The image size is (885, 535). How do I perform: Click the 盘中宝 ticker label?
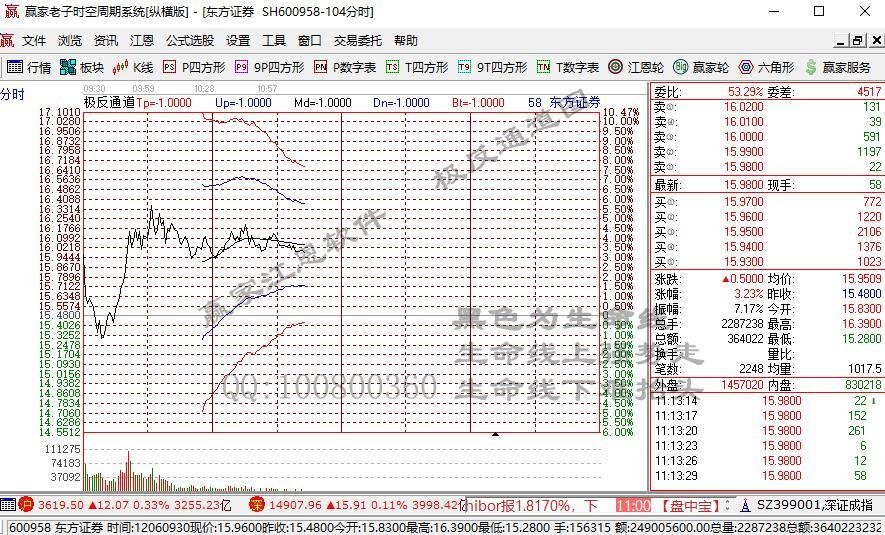pyautogui.click(x=689, y=505)
